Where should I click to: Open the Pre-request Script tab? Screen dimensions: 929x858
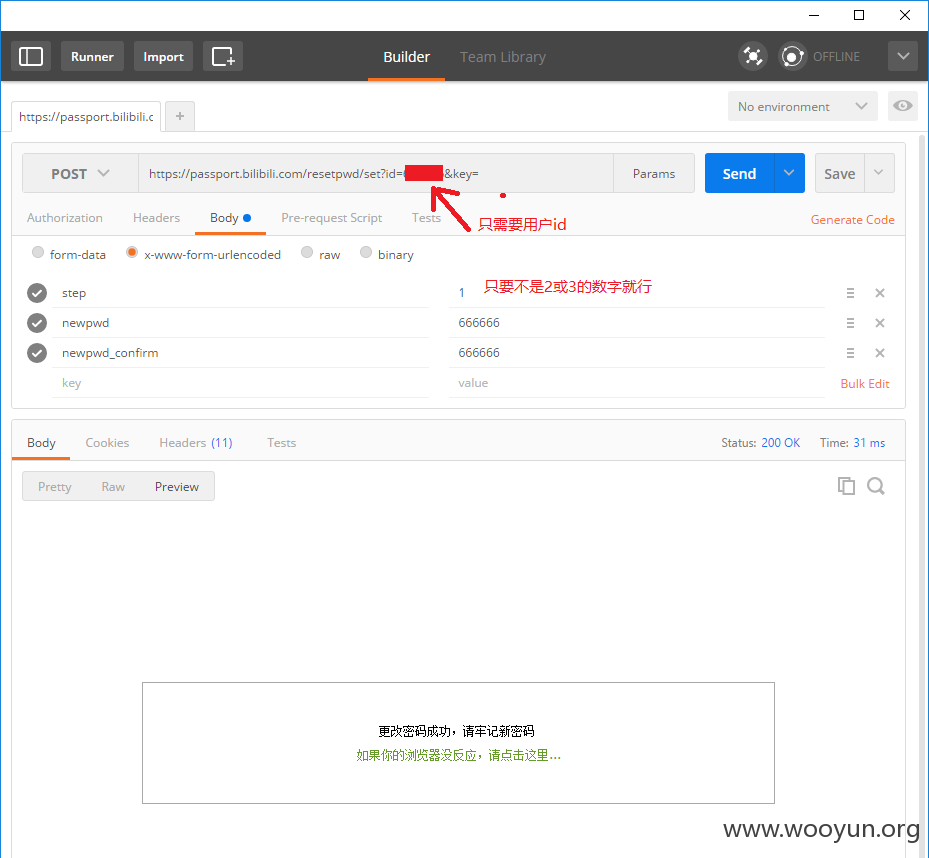coord(332,218)
